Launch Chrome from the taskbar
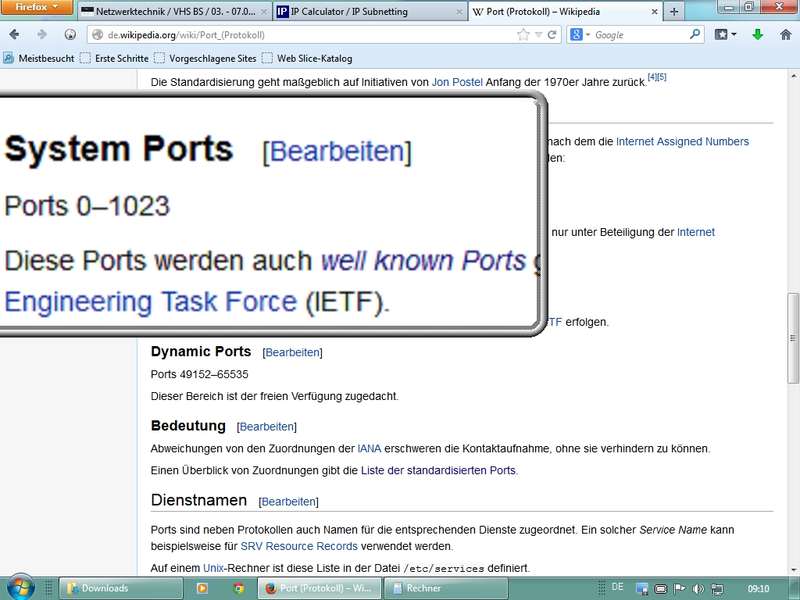The height and width of the screenshot is (600, 800). coord(238,588)
